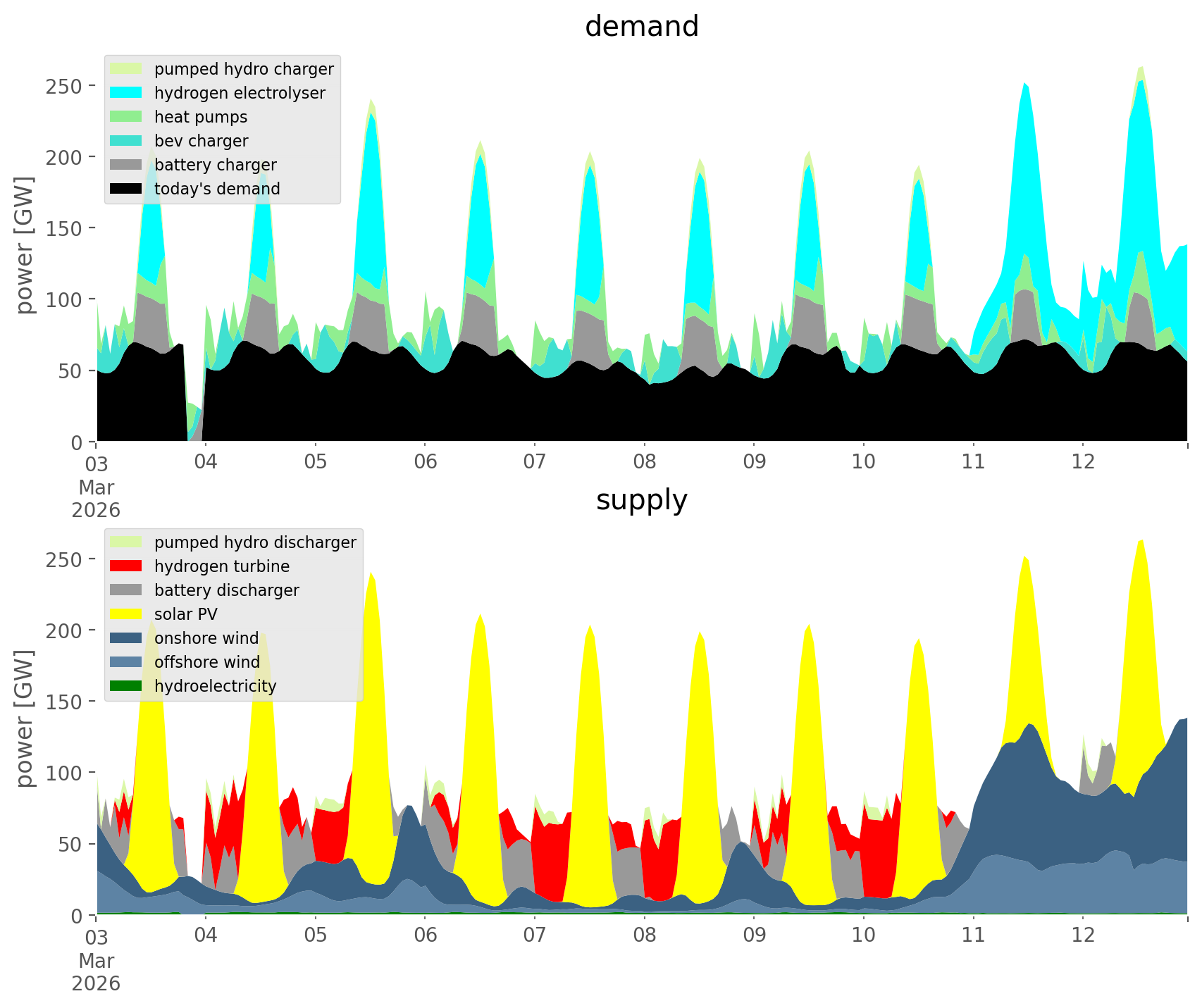Viewport: 1202px width, 1008px height.
Task: Select date tick 08 on demand x-axis
Action: point(644,462)
